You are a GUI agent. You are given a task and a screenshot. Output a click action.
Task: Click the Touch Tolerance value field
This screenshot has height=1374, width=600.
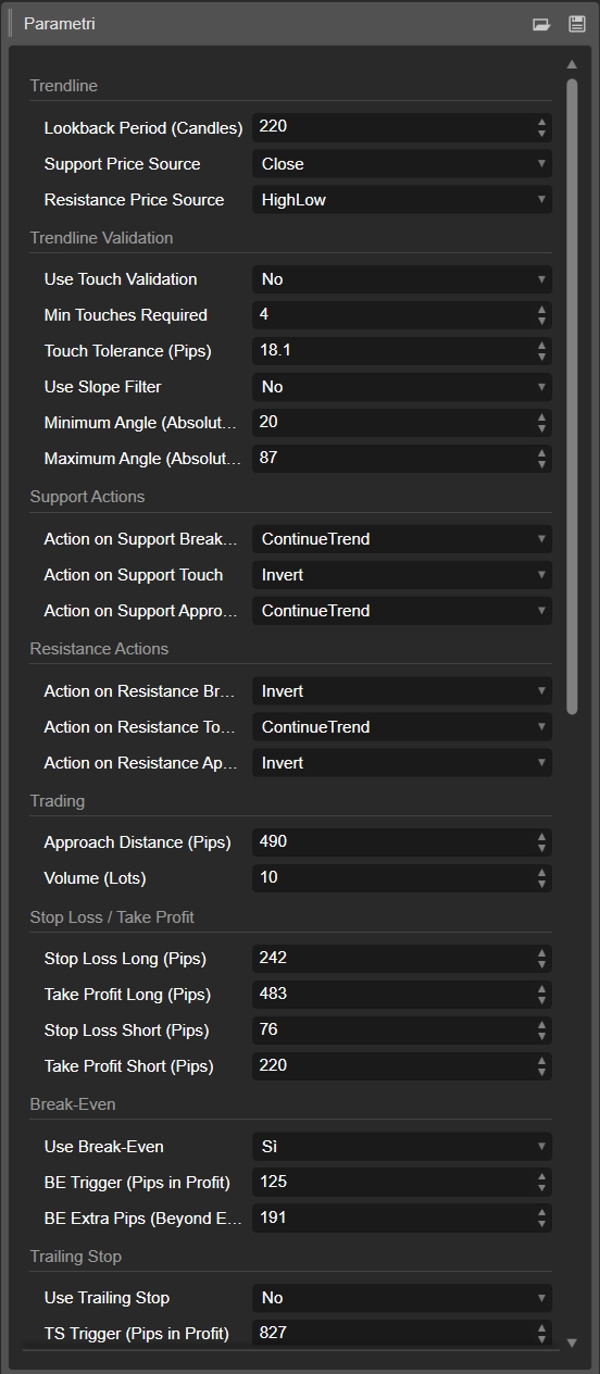pos(392,351)
